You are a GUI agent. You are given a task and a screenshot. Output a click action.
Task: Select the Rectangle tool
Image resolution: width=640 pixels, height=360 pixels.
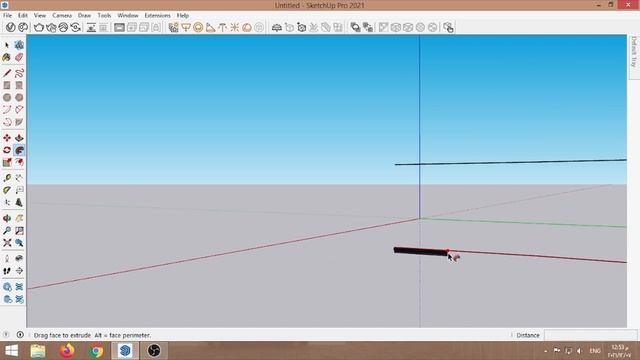(x=7, y=86)
